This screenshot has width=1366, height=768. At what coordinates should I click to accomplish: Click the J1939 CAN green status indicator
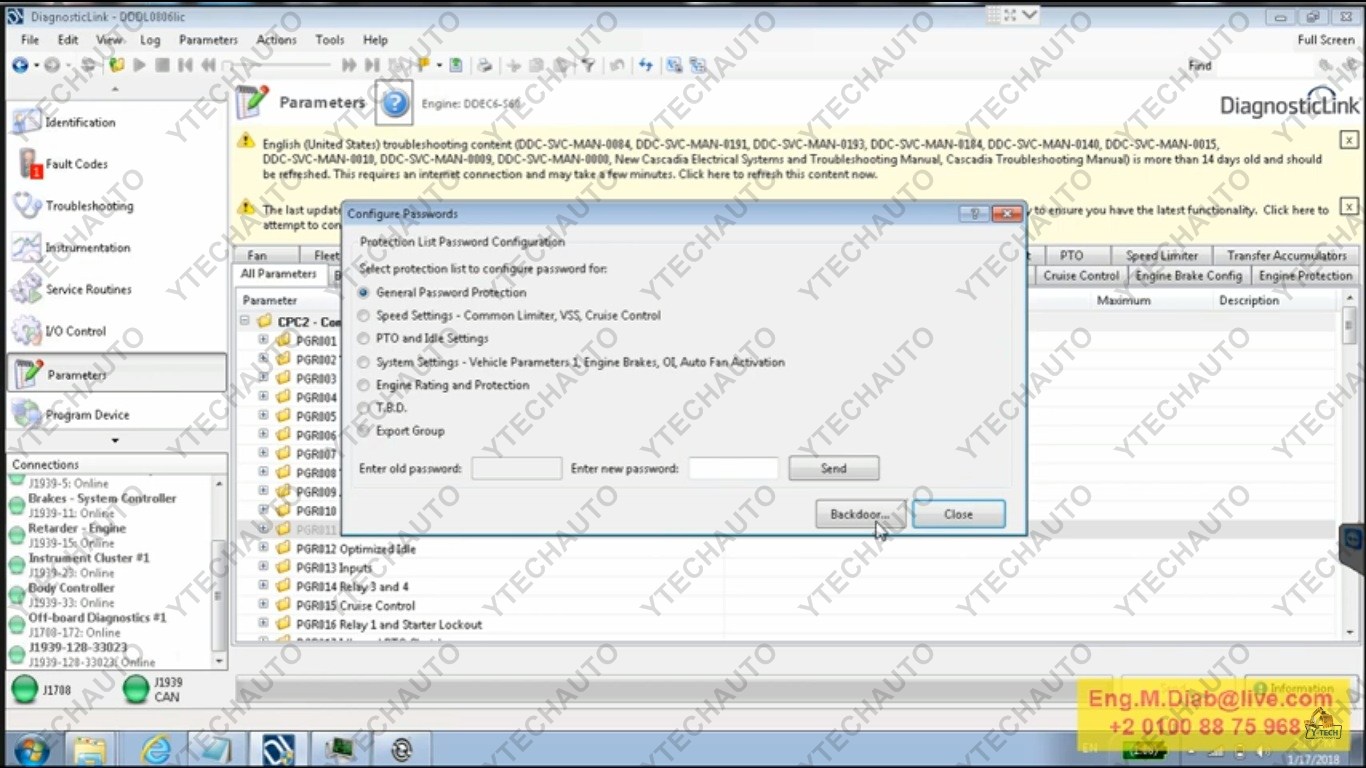coord(135,689)
